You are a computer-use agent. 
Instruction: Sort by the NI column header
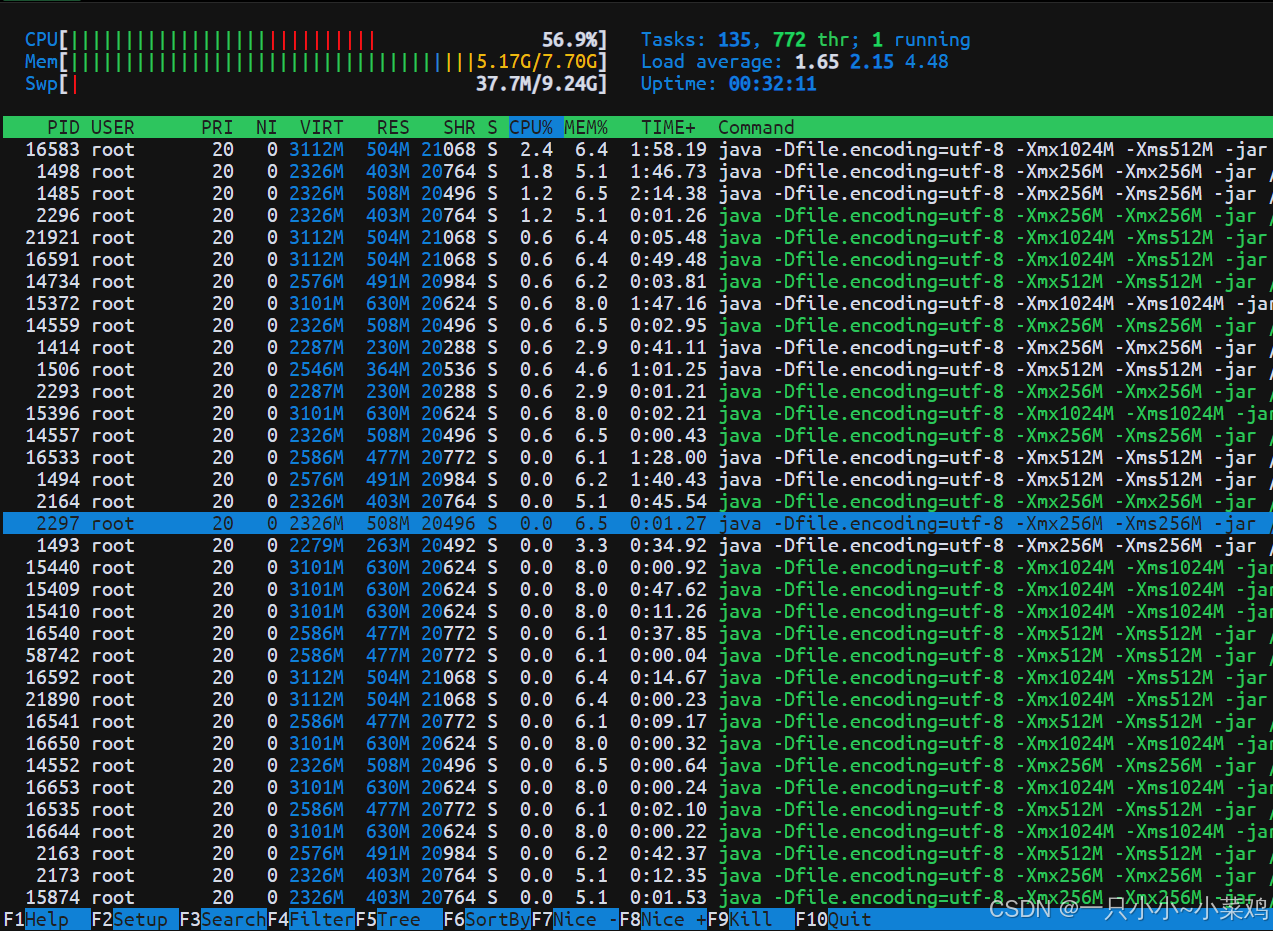pos(266,127)
